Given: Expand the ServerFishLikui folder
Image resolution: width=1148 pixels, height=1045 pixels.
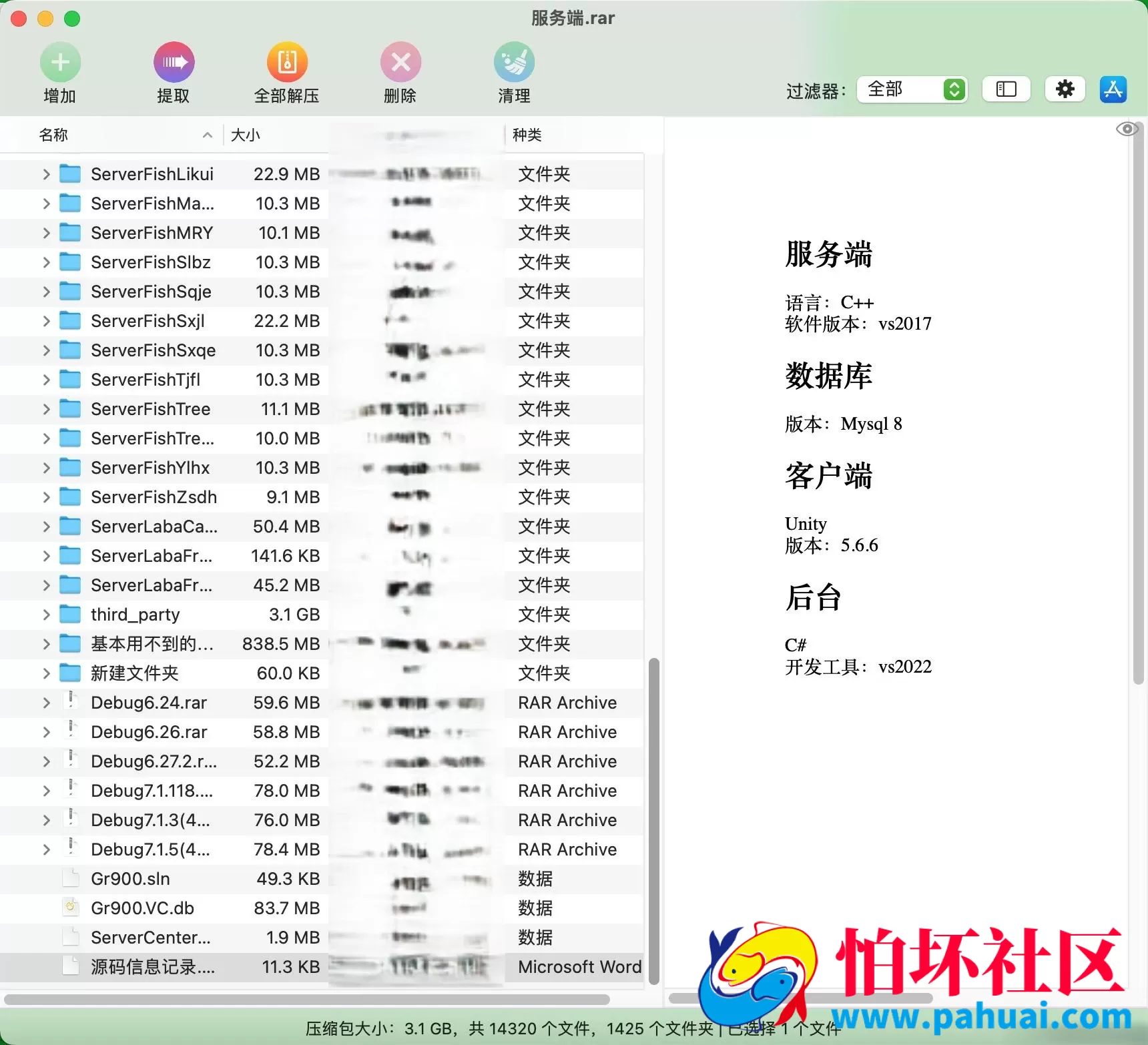Looking at the screenshot, I should [46, 174].
